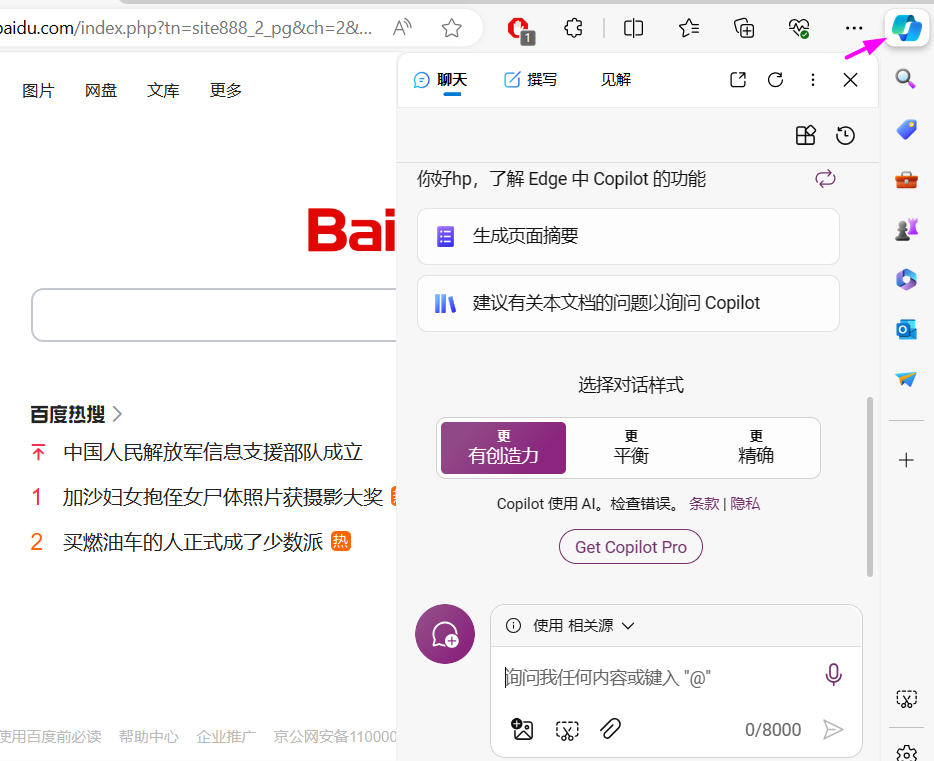
Task: Click the Get Copilot Pro button
Action: (x=631, y=547)
